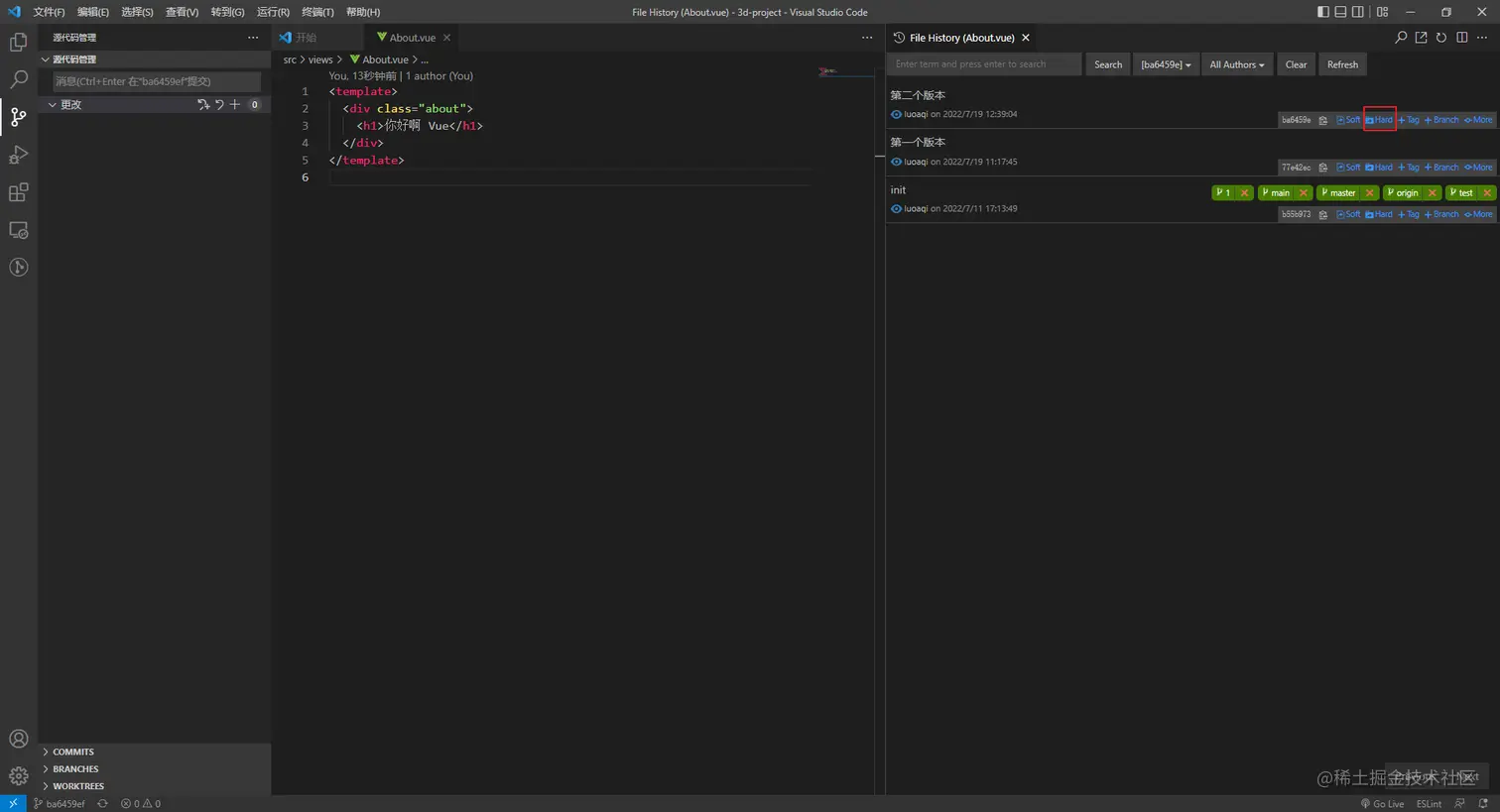The width and height of the screenshot is (1500, 812).
Task: Click split editor icon in File History toolbar
Action: click(x=1461, y=38)
